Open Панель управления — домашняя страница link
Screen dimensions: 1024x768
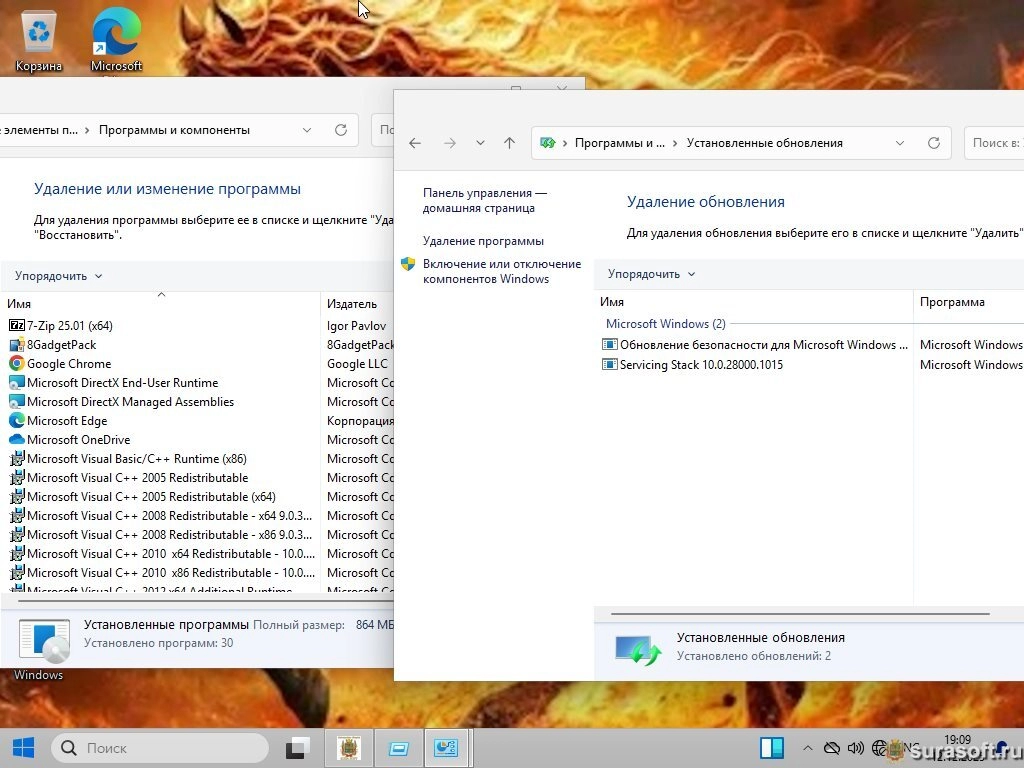tap(485, 200)
